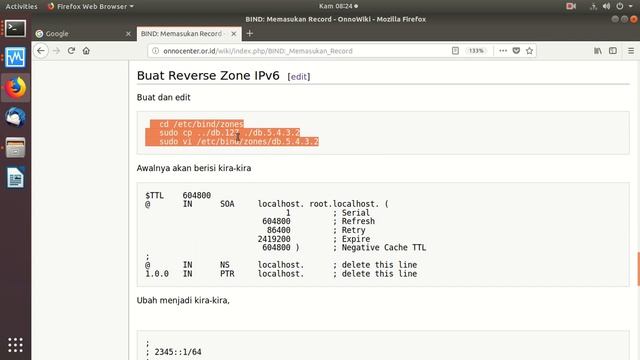The image size is (640, 360).
Task: Go back to previous page
Action: point(41,51)
